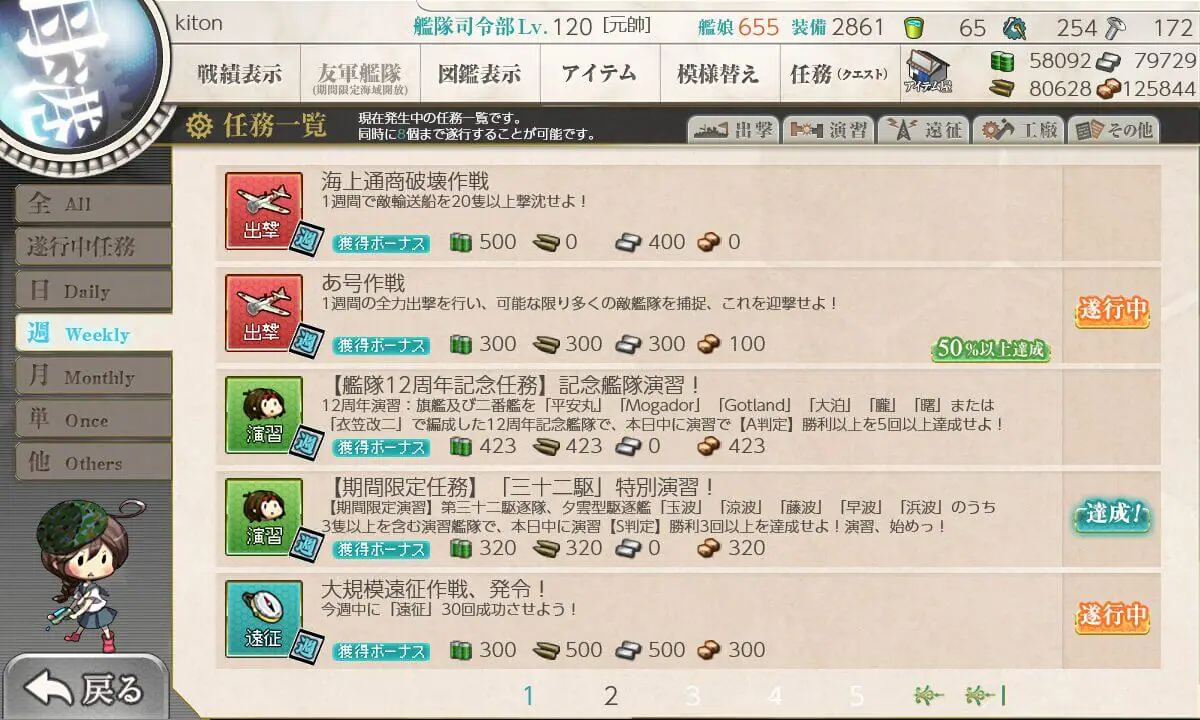Click the sortie quest icon for あ号作戦

[x=264, y=313]
